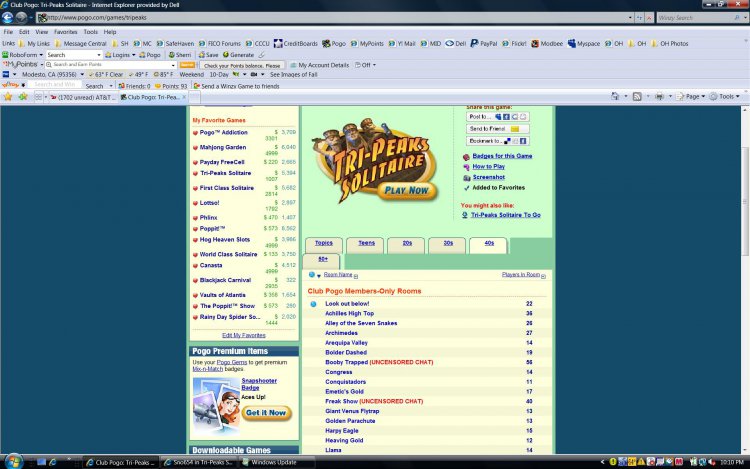Switch to Windows Update taskbar button
Viewport: 750px width, 469px height.
(277, 462)
